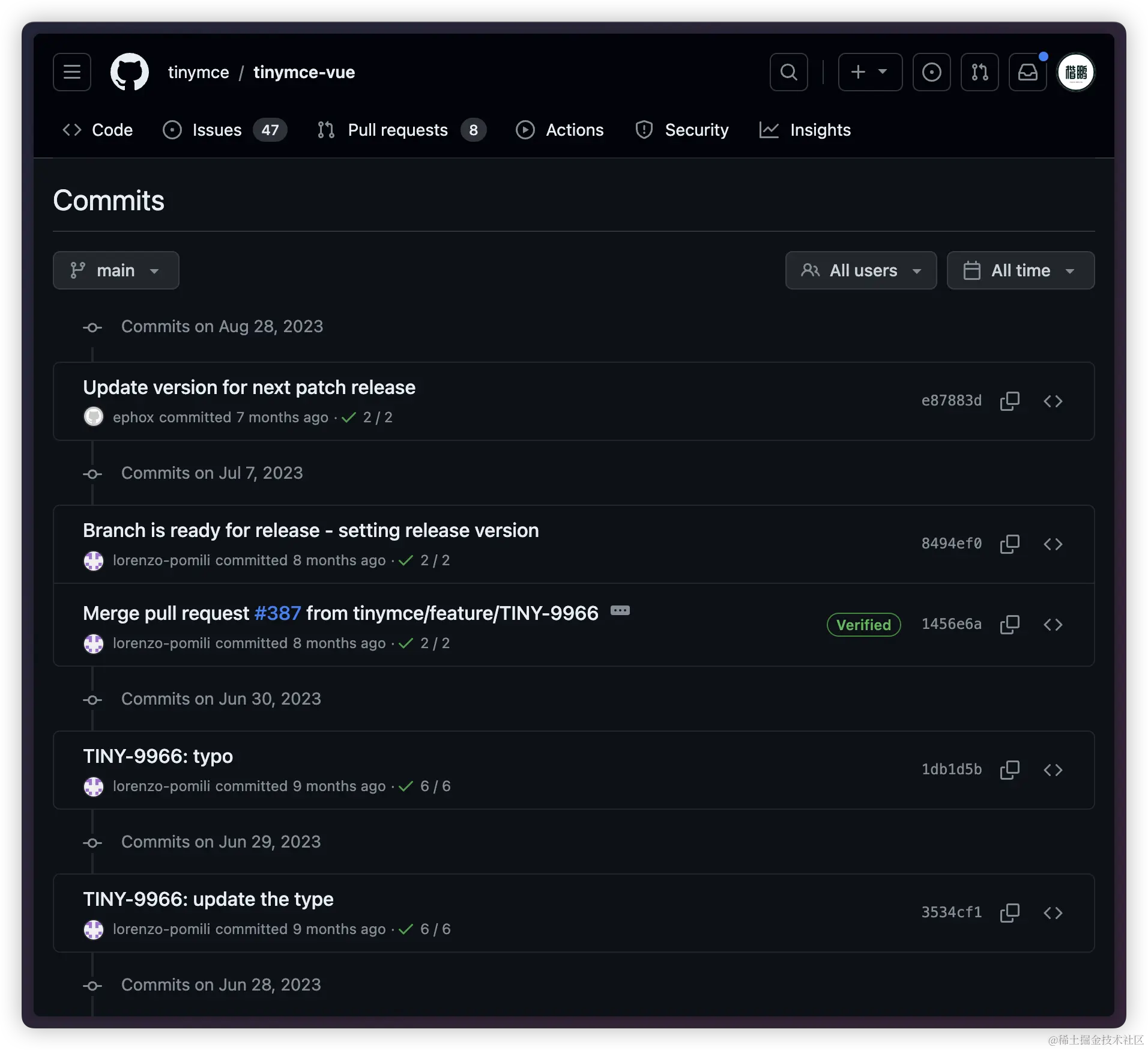Image resolution: width=1148 pixels, height=1050 pixels.
Task: Open the Security tab
Action: (x=682, y=130)
